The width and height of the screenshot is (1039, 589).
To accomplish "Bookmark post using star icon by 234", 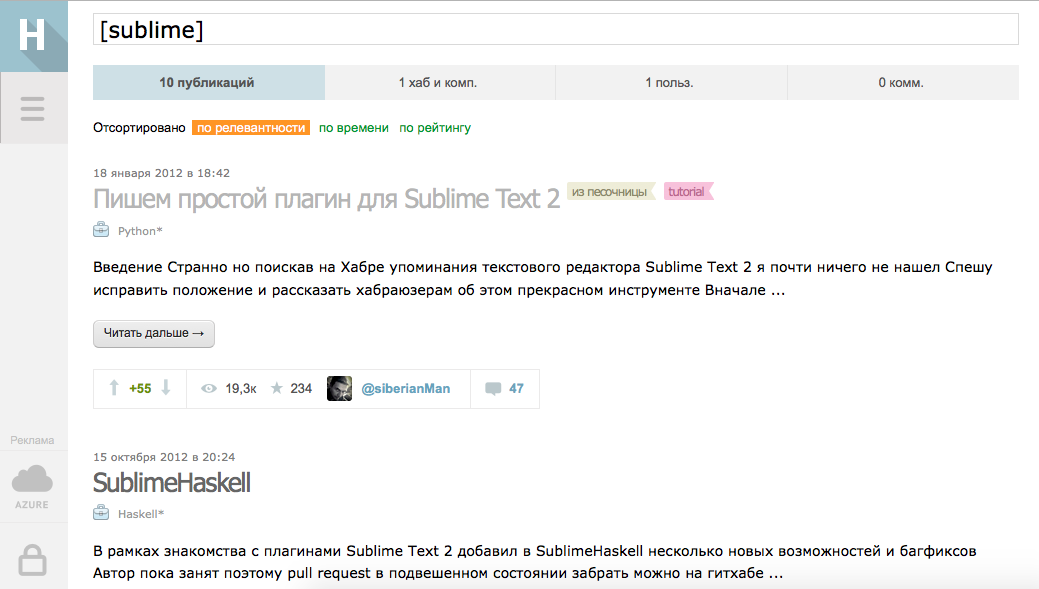I will (277, 388).
